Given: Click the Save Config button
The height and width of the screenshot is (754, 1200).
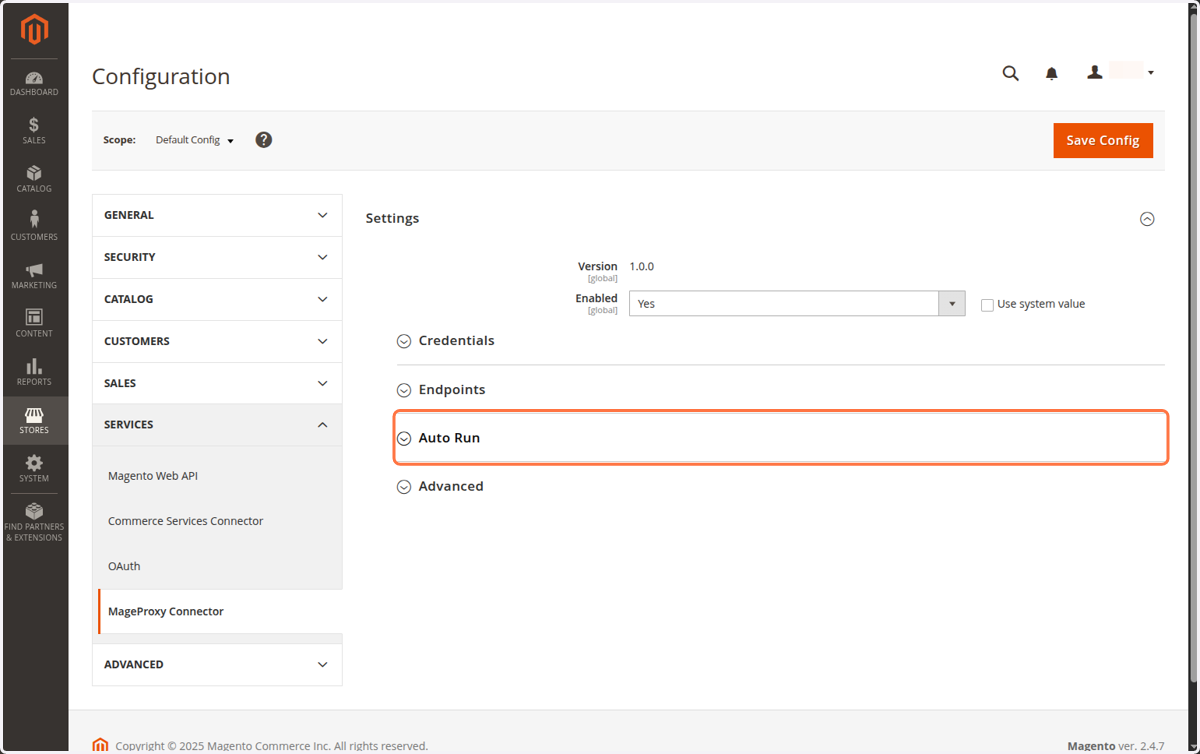Looking at the screenshot, I should [x=1103, y=140].
